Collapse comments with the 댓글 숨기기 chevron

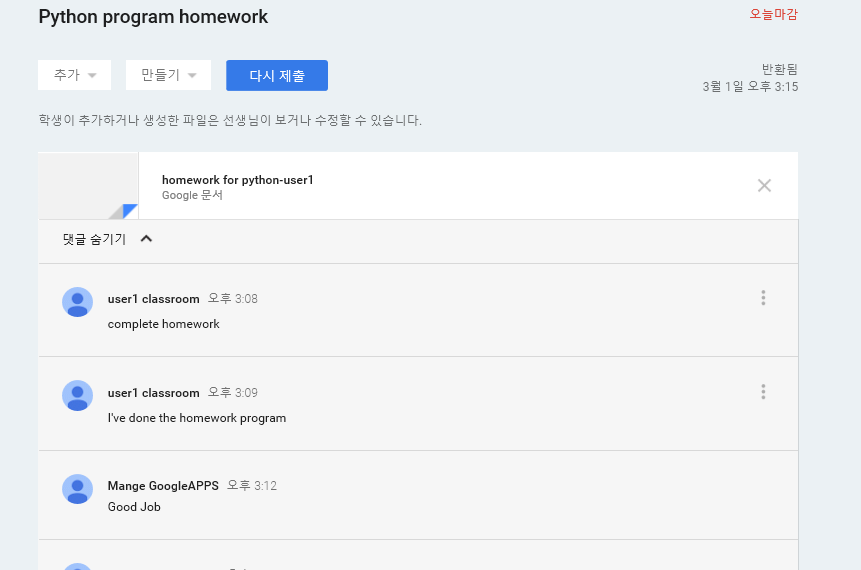tap(146, 239)
